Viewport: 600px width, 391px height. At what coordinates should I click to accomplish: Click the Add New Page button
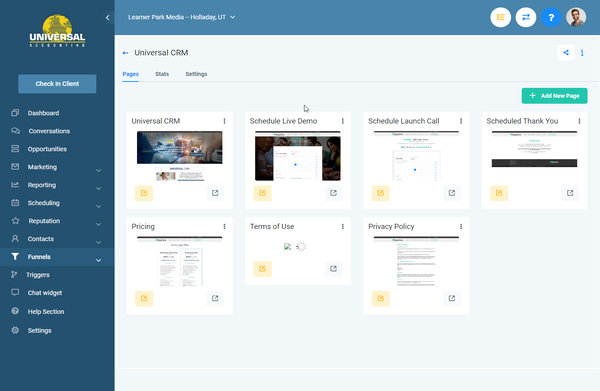(x=554, y=96)
